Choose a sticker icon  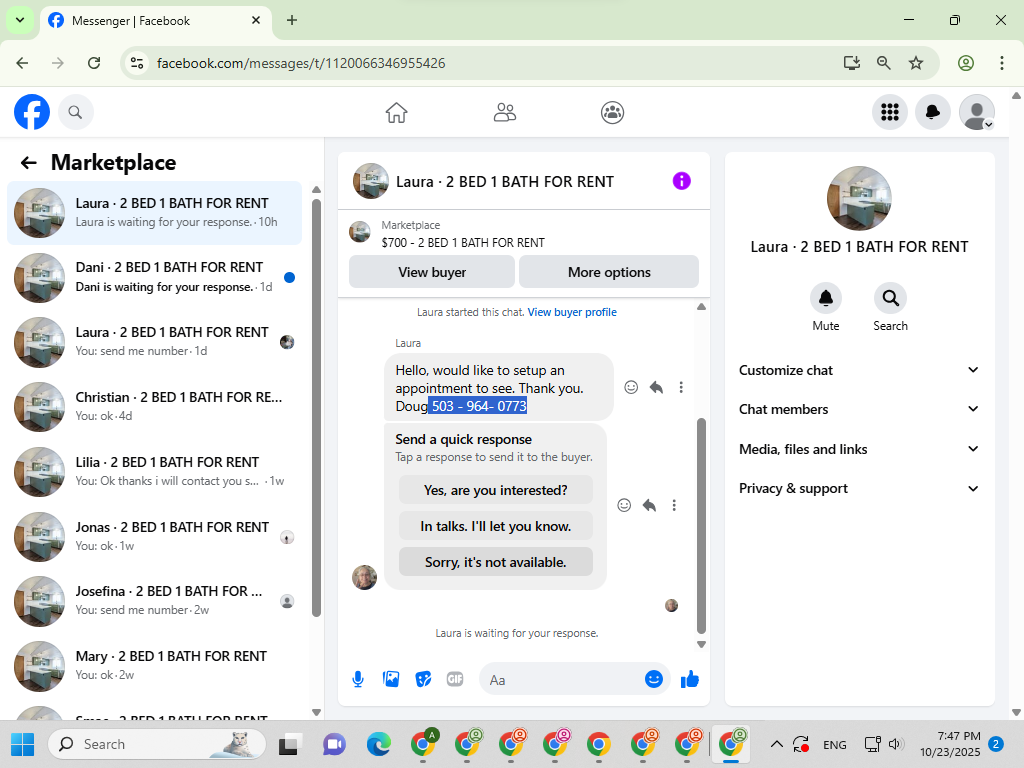[x=423, y=679]
